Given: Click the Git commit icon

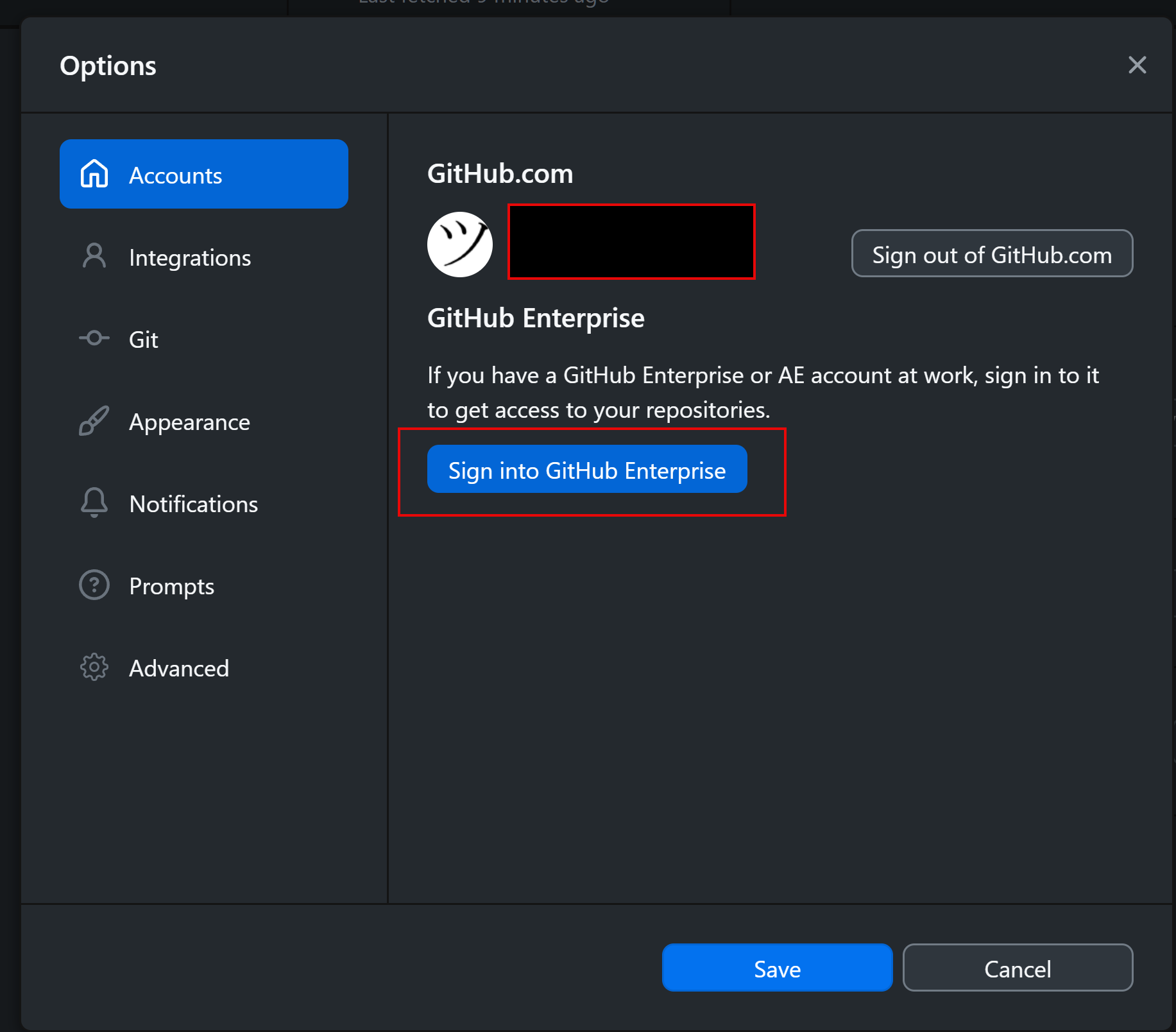Looking at the screenshot, I should tap(94, 338).
